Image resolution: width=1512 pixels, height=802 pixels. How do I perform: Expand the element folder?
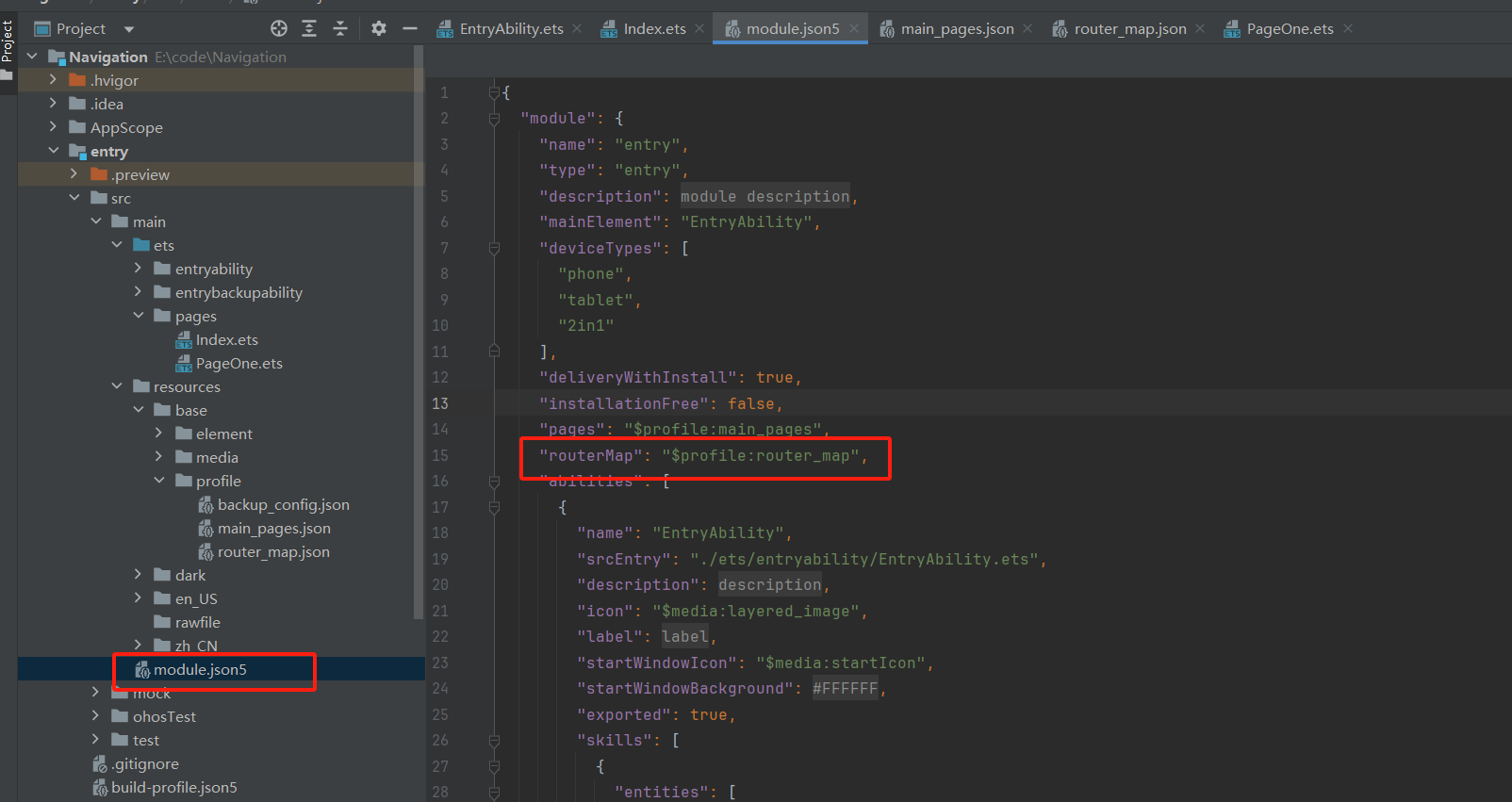click(x=159, y=434)
